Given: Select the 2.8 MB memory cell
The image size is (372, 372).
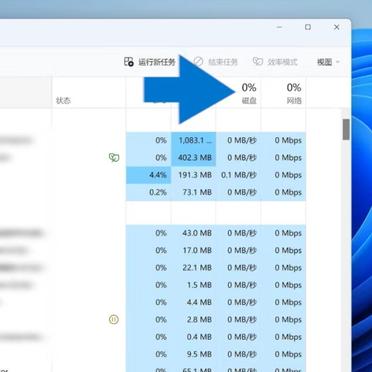Looking at the screenshot, I should pyautogui.click(x=193, y=320).
